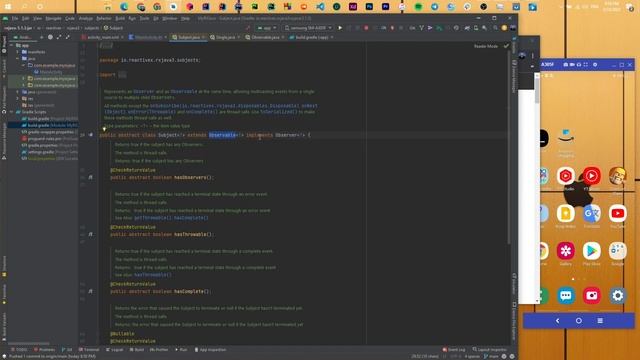Screen dimensions: 640x360
Task: Open the Samsung device selector dropdown
Action: coord(308,28)
